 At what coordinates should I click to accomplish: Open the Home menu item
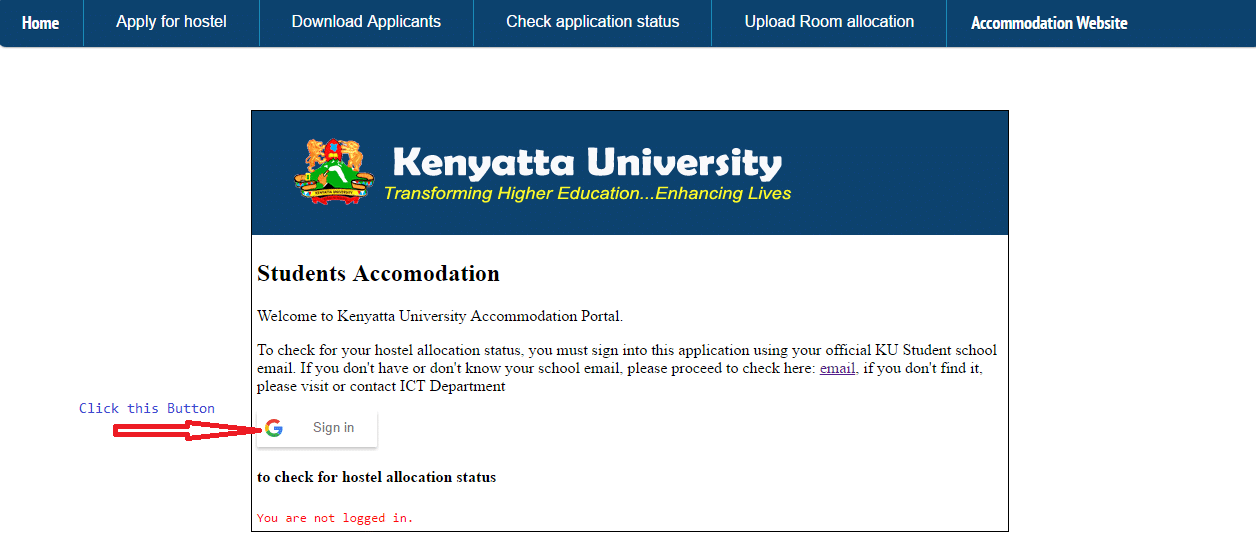pyautogui.click(x=41, y=23)
